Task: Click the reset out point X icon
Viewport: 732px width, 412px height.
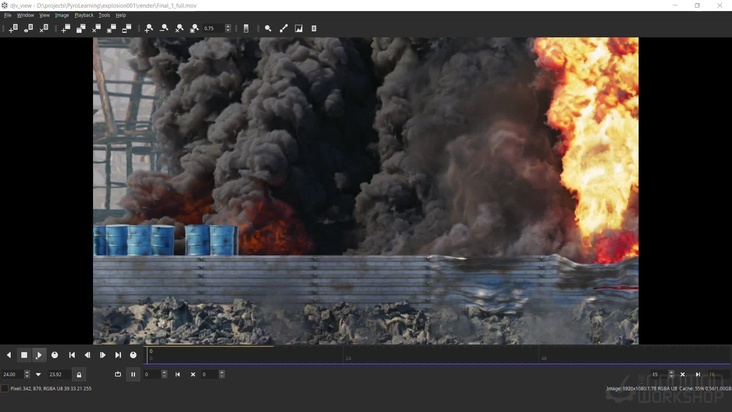Action: [683, 374]
